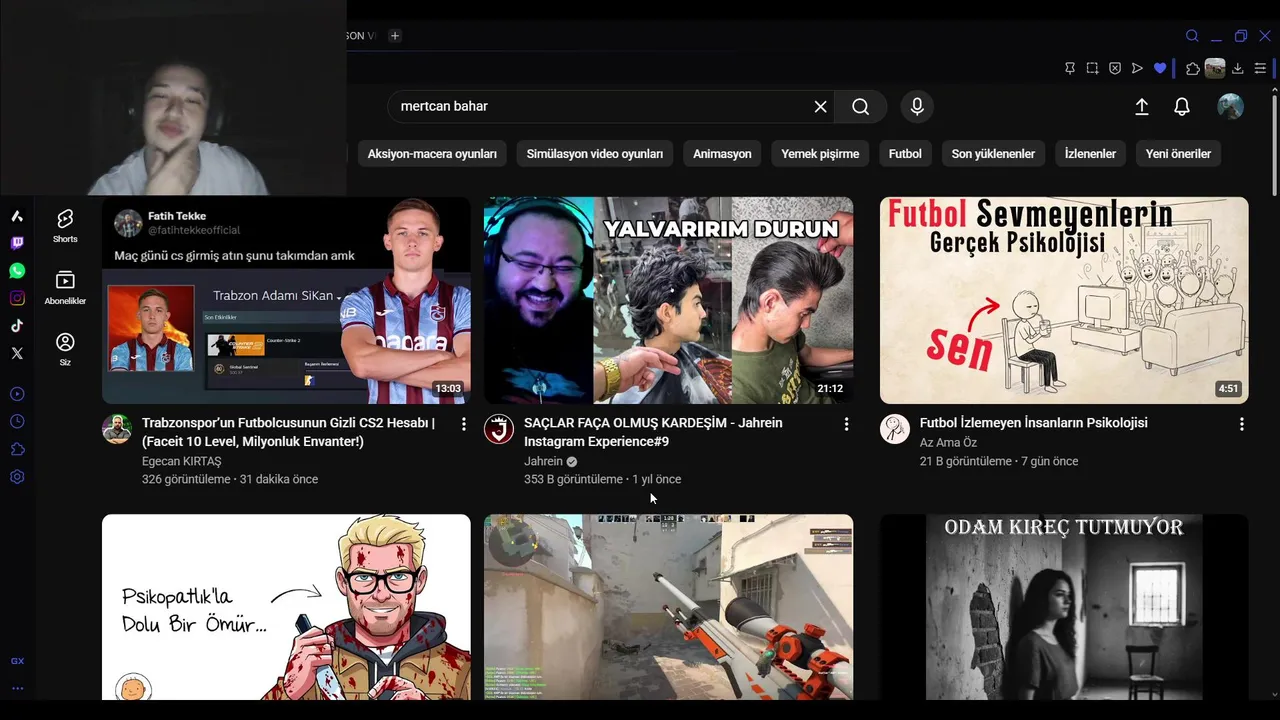This screenshot has height=720, width=1280.
Task: Open Futbol İzlemeyen İnsanların Psikolojisi title
Action: tap(1034, 423)
